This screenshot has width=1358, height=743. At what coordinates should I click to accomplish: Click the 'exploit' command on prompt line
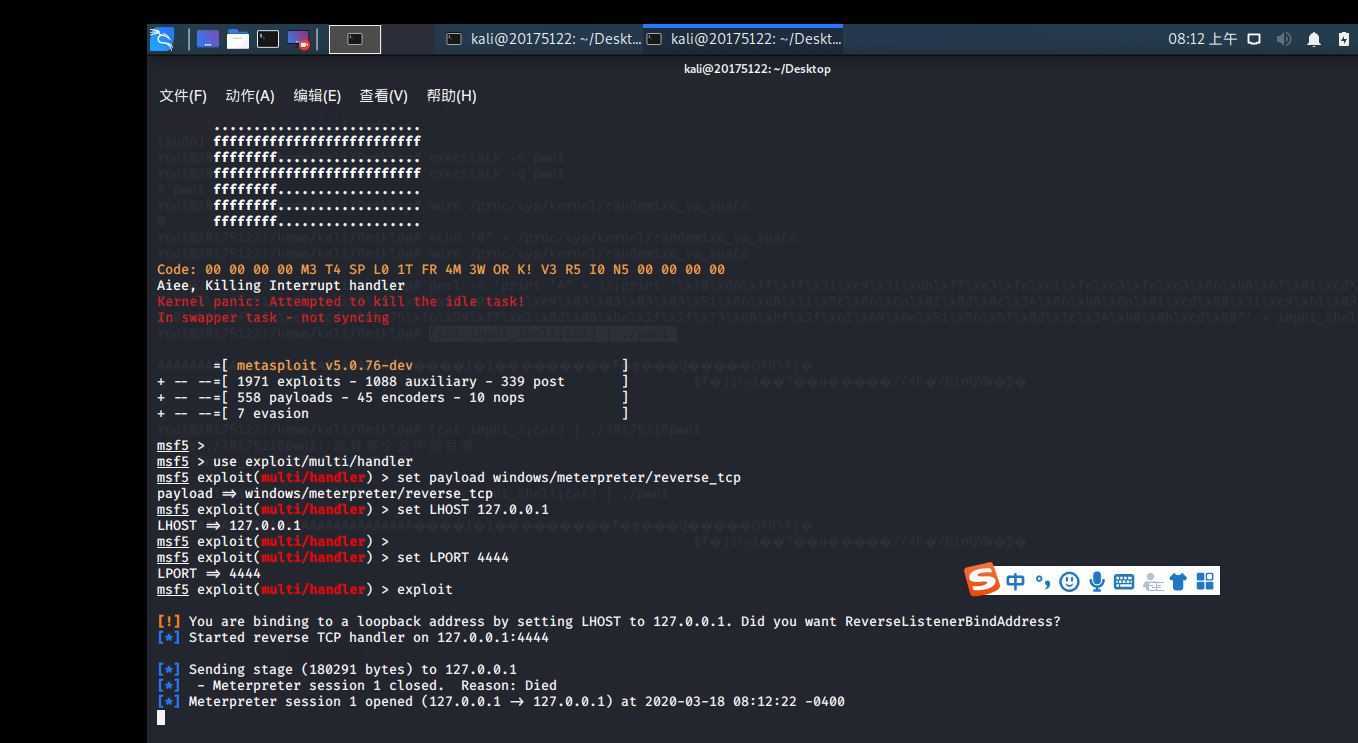[x=425, y=589]
